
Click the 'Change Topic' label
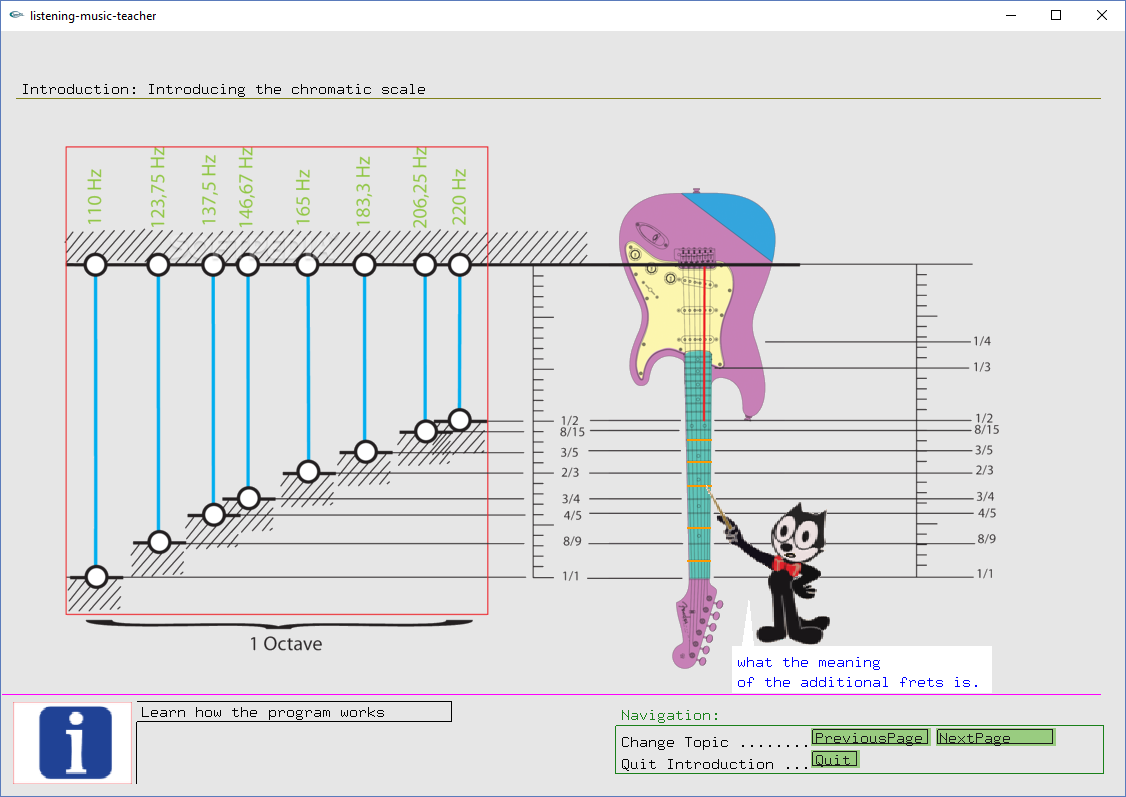674,742
